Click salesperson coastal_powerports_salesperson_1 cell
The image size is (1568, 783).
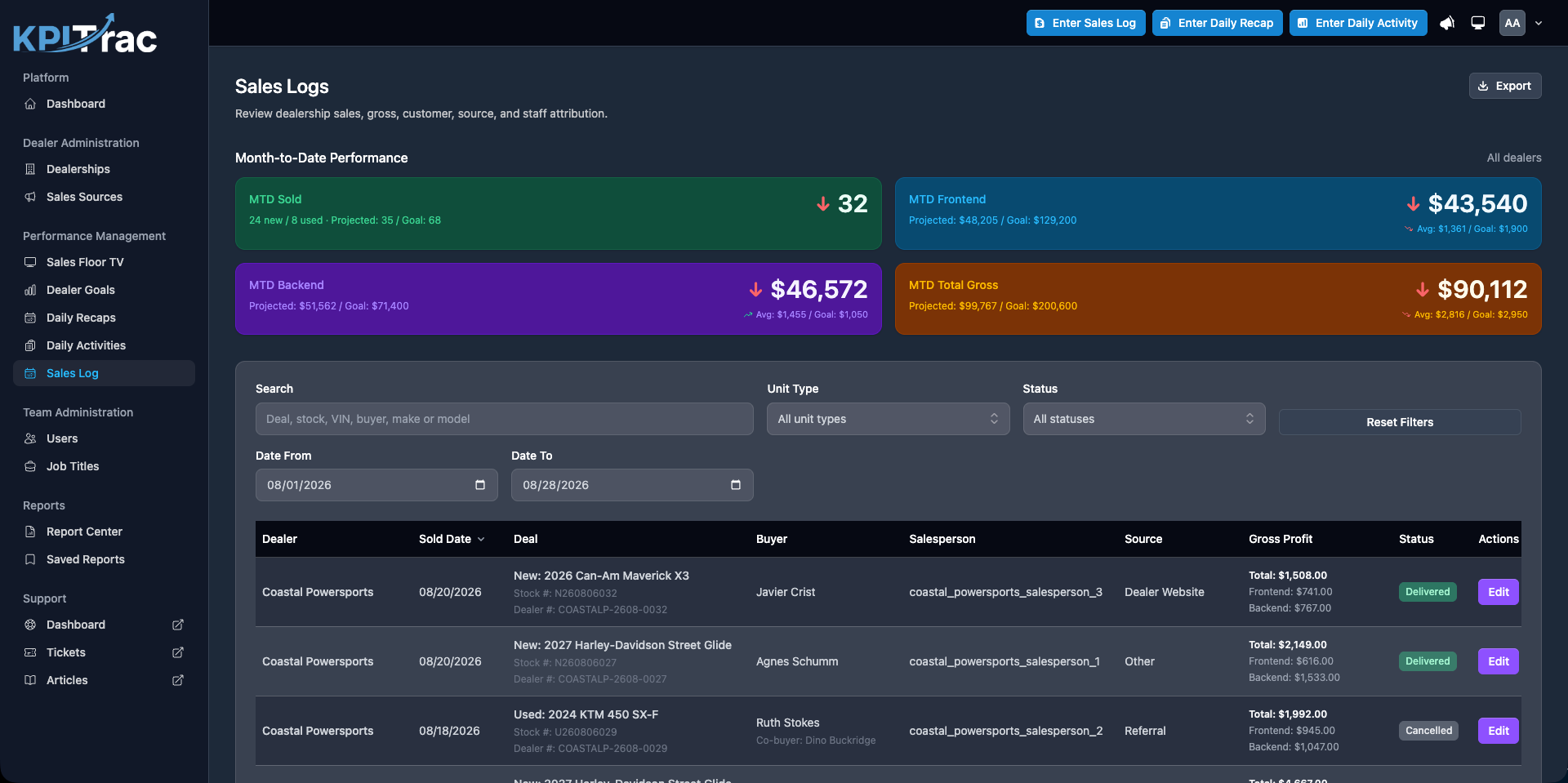[1004, 661]
